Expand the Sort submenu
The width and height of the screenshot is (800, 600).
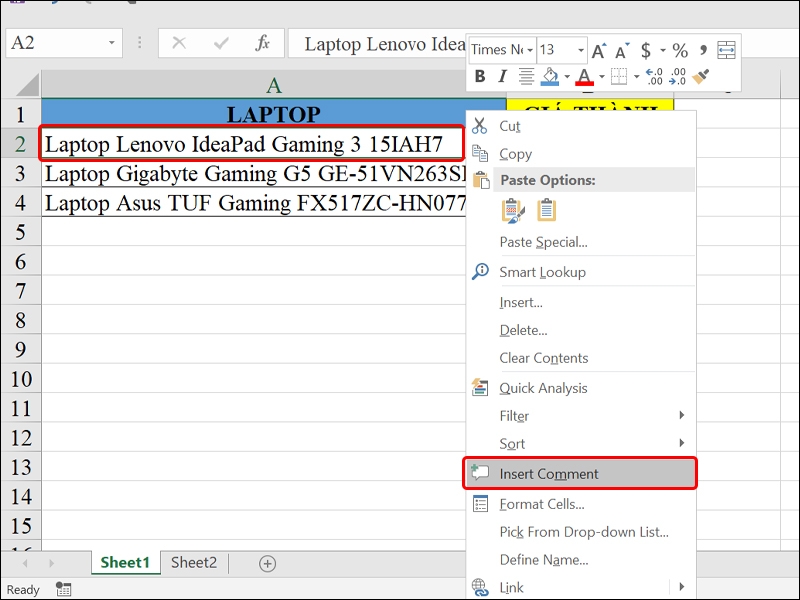tap(581, 443)
